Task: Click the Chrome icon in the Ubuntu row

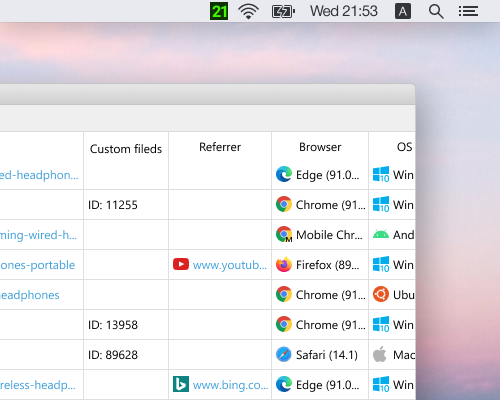Action: pyautogui.click(x=284, y=294)
